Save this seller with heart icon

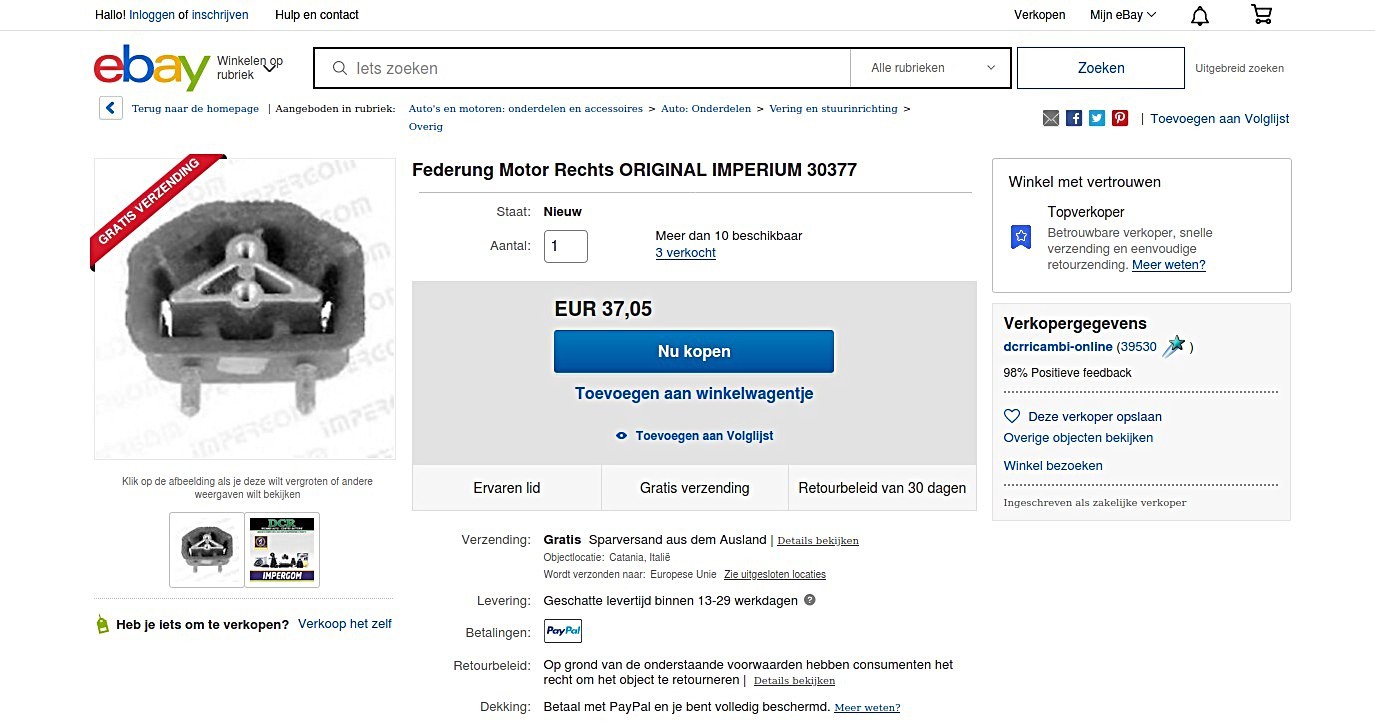(1012, 416)
